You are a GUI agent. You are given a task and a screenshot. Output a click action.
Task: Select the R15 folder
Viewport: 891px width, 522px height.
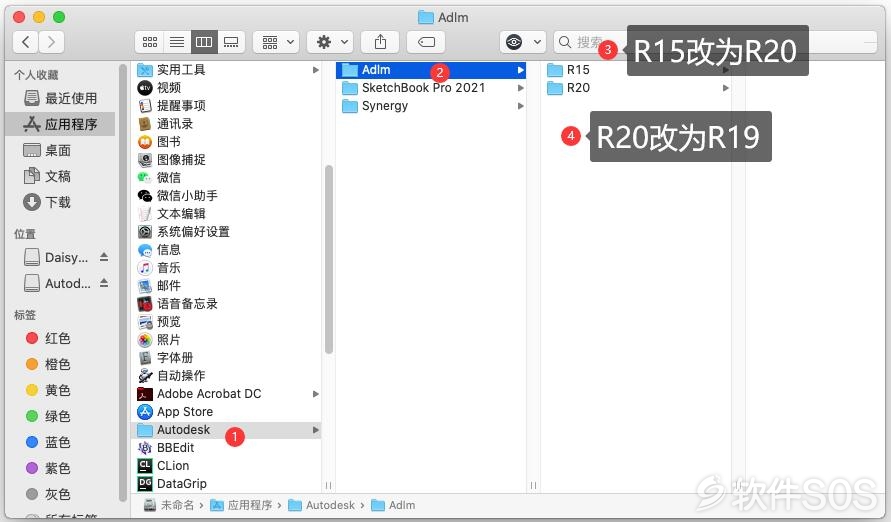click(636, 70)
